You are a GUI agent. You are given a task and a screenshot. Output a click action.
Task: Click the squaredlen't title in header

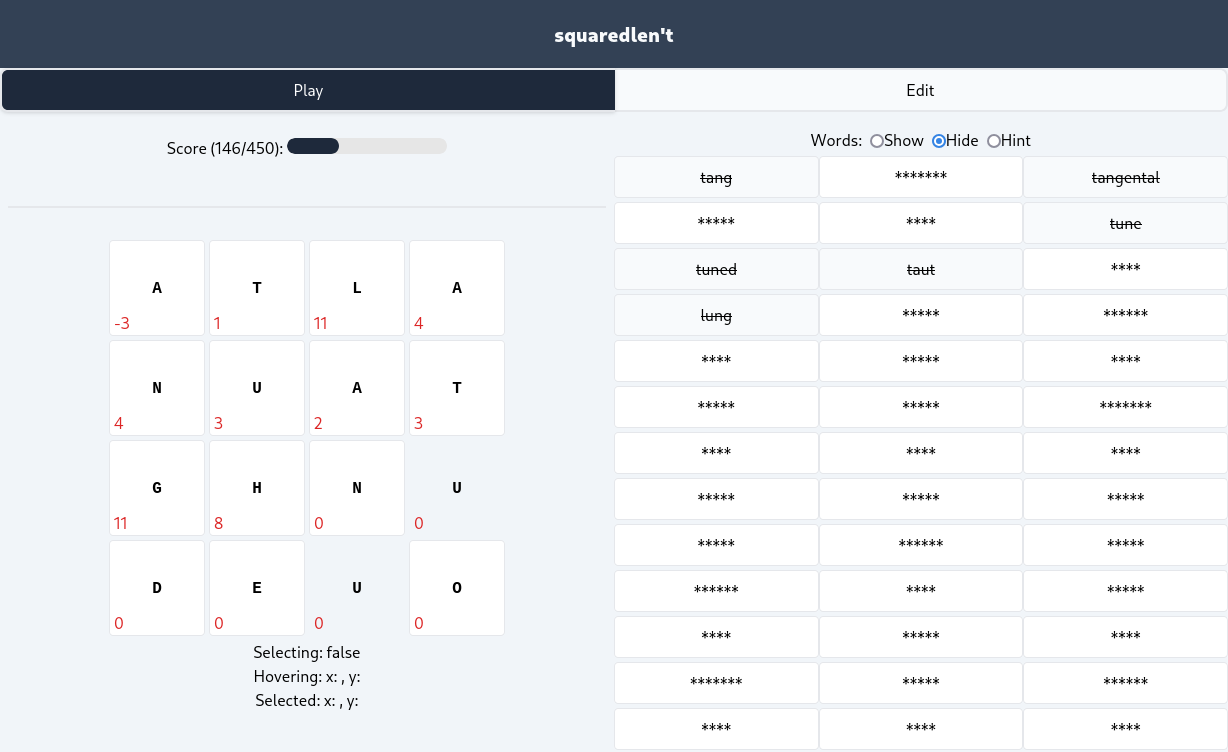pos(614,36)
